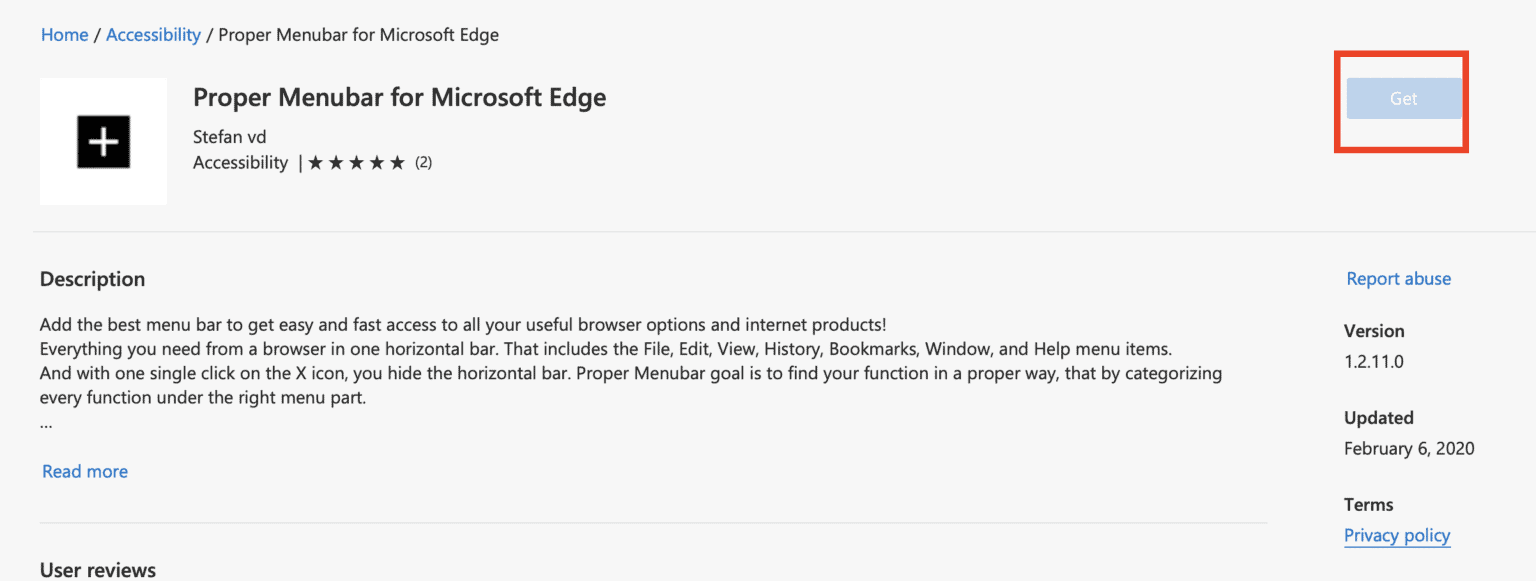
Task: Select the fifth rating star
Action: point(395,161)
